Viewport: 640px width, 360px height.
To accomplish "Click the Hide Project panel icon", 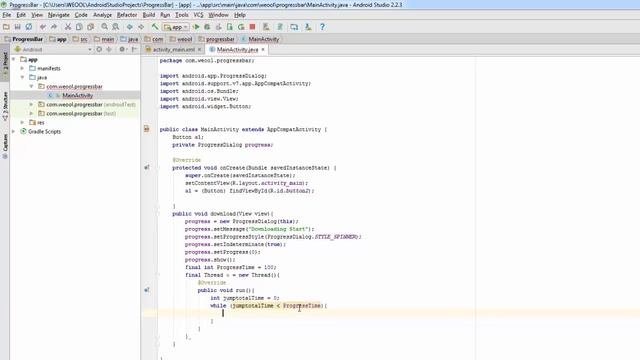I will click(134, 49).
